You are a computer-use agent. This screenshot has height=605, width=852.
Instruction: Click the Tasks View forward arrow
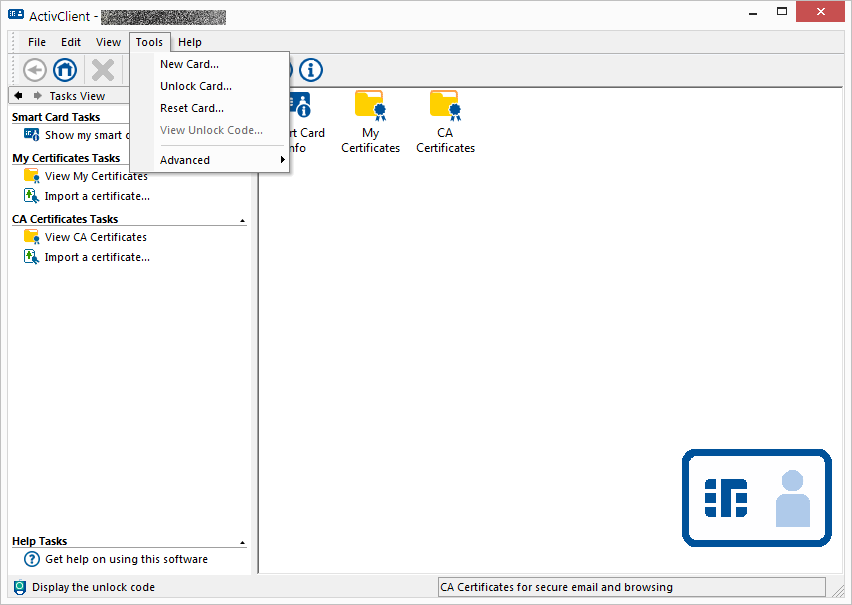[x=37, y=96]
